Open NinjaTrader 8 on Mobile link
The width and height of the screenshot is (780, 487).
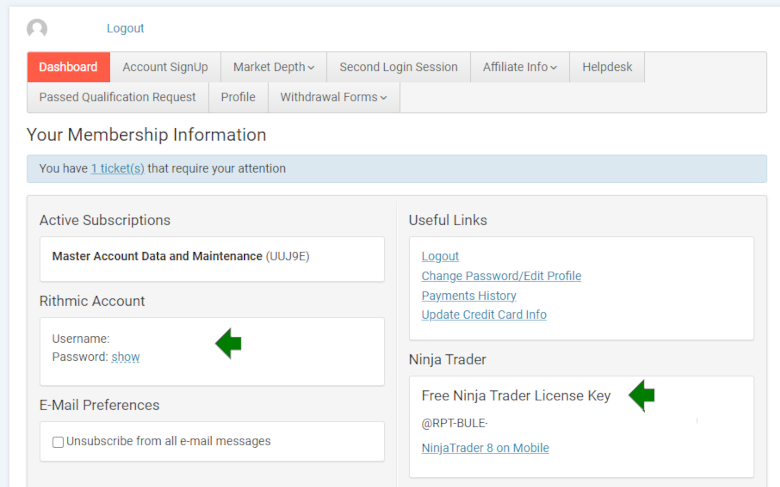coord(485,448)
